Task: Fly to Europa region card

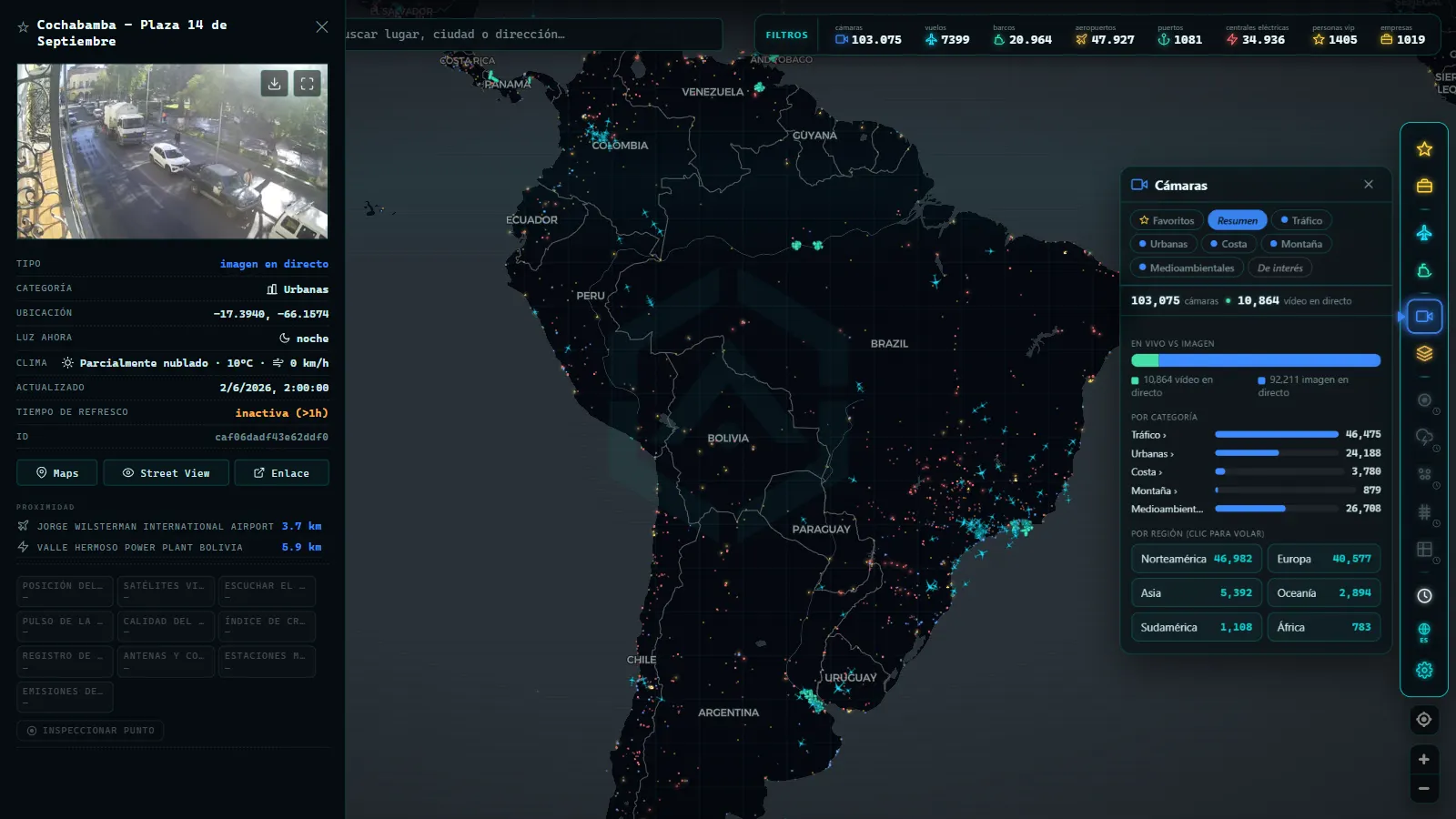Action: (1324, 559)
